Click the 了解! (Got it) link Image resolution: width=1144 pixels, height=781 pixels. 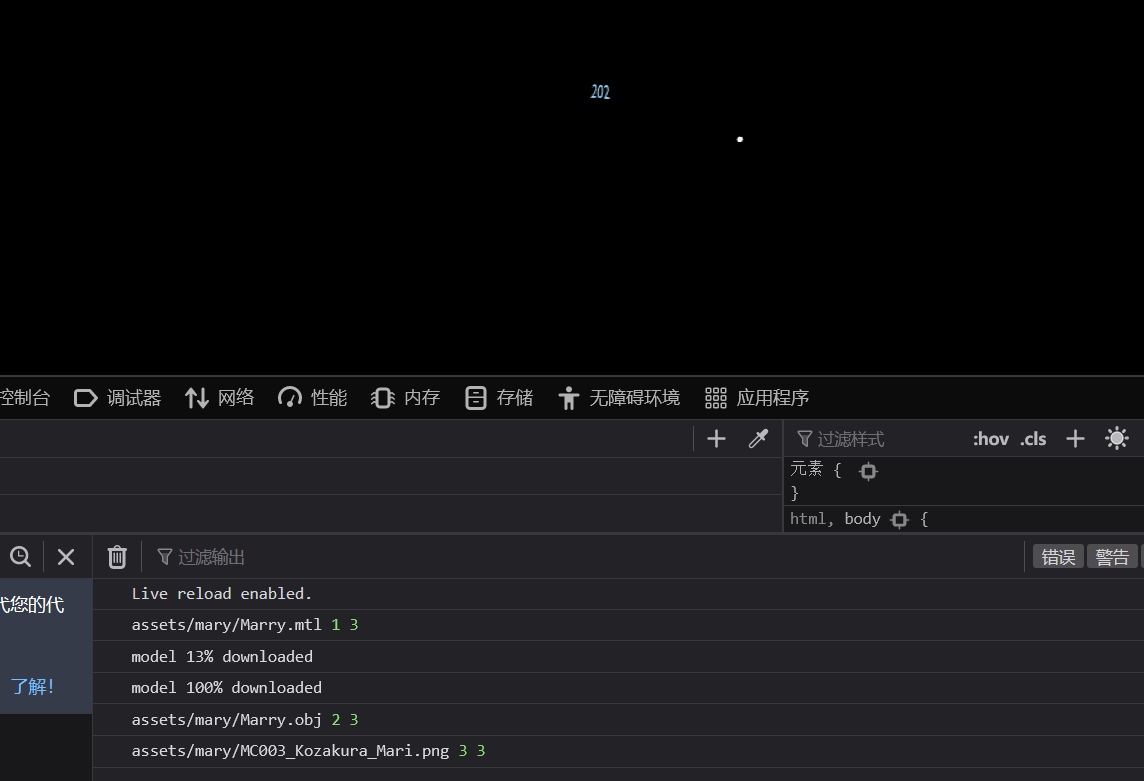pos(33,687)
